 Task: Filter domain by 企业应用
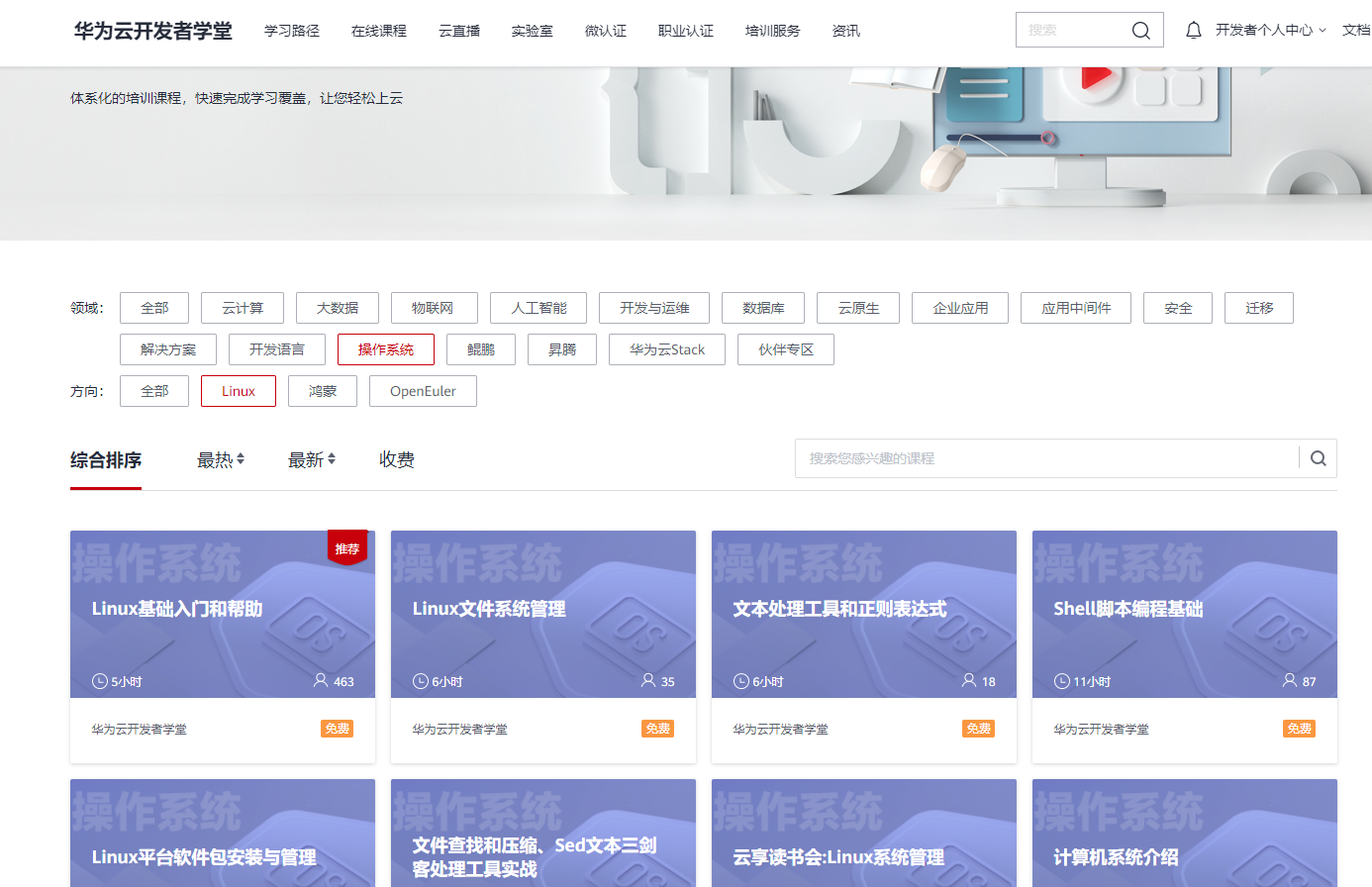(x=960, y=308)
